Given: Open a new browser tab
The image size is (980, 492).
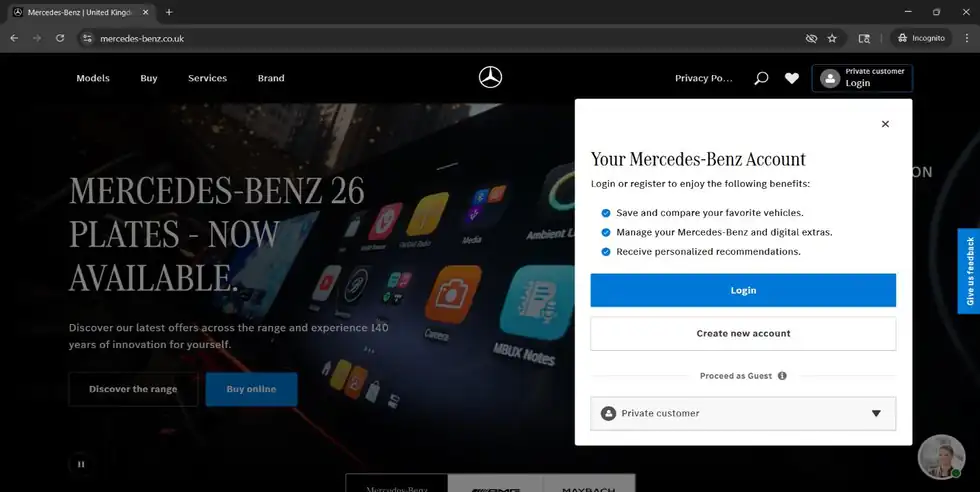Looking at the screenshot, I should coord(169,12).
